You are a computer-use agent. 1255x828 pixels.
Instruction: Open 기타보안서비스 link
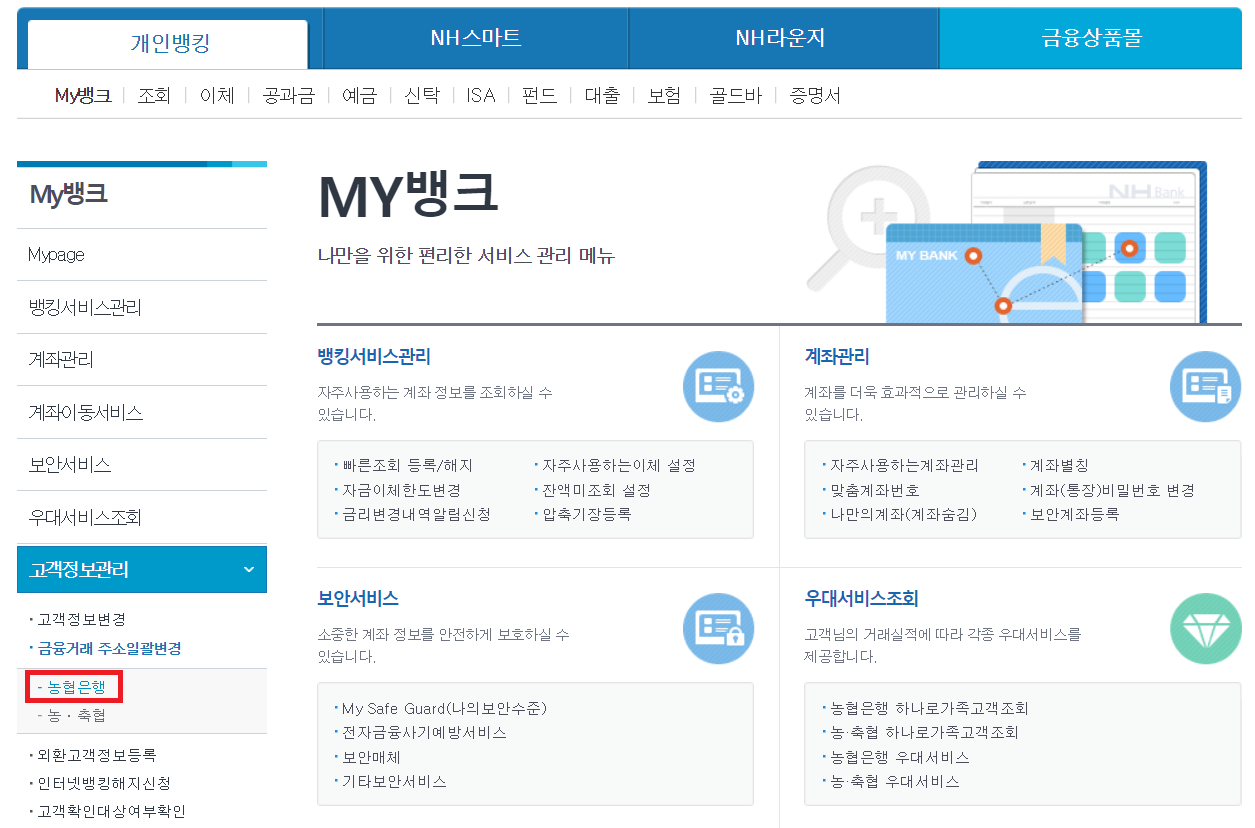click(x=394, y=781)
